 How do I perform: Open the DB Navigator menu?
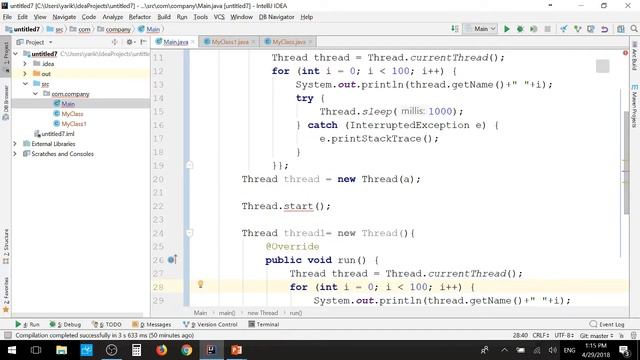point(276,17)
